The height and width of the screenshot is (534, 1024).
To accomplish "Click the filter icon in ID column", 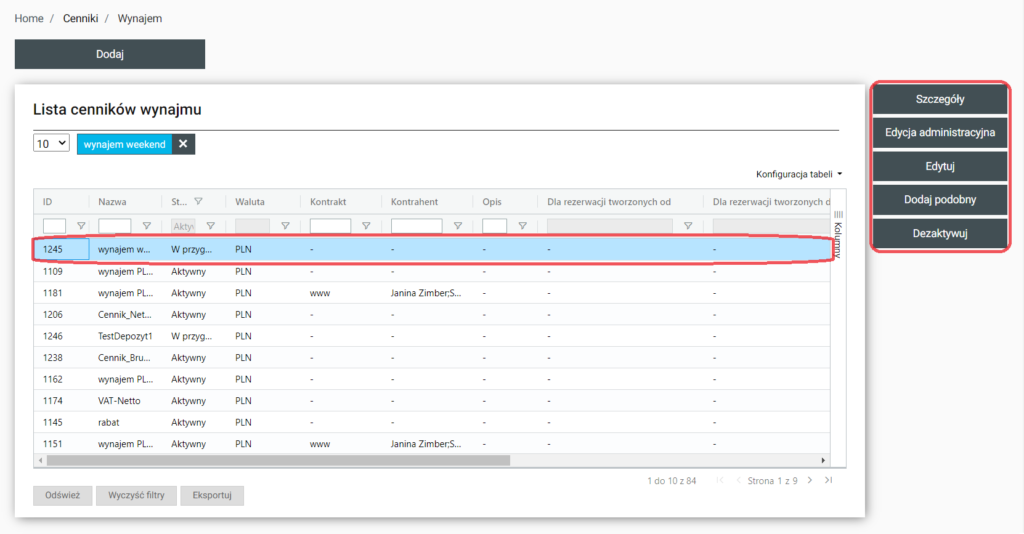I will (81, 226).
